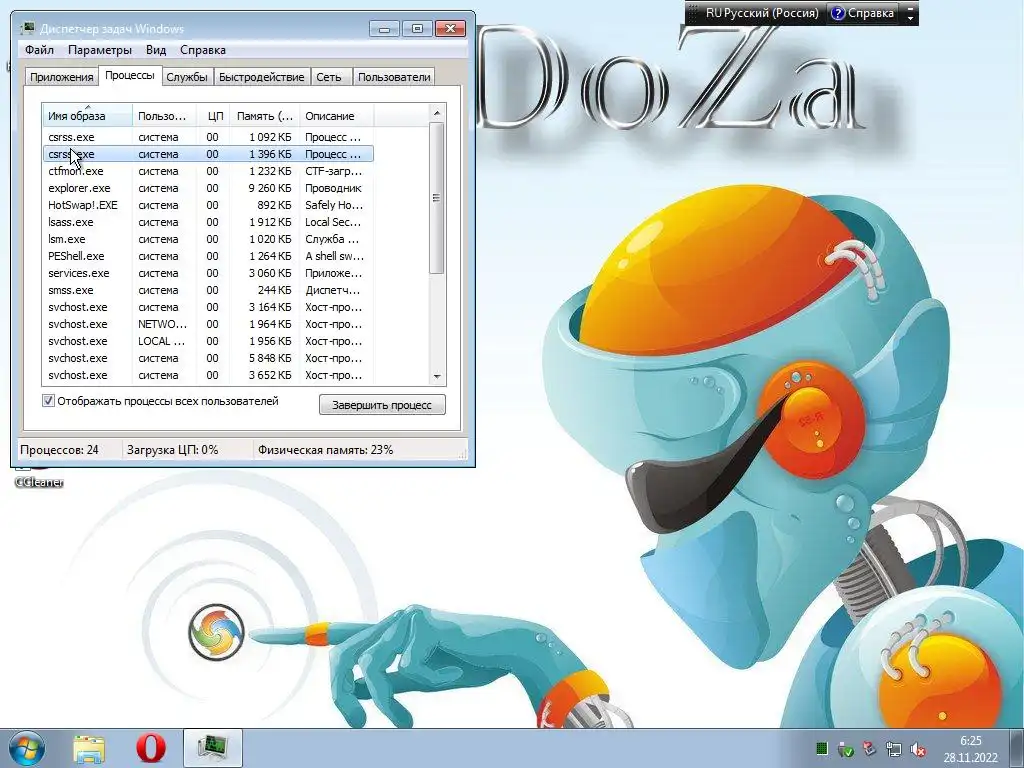This screenshot has height=768, width=1024.
Task: Click the blue help question mark icon
Action: [x=837, y=13]
